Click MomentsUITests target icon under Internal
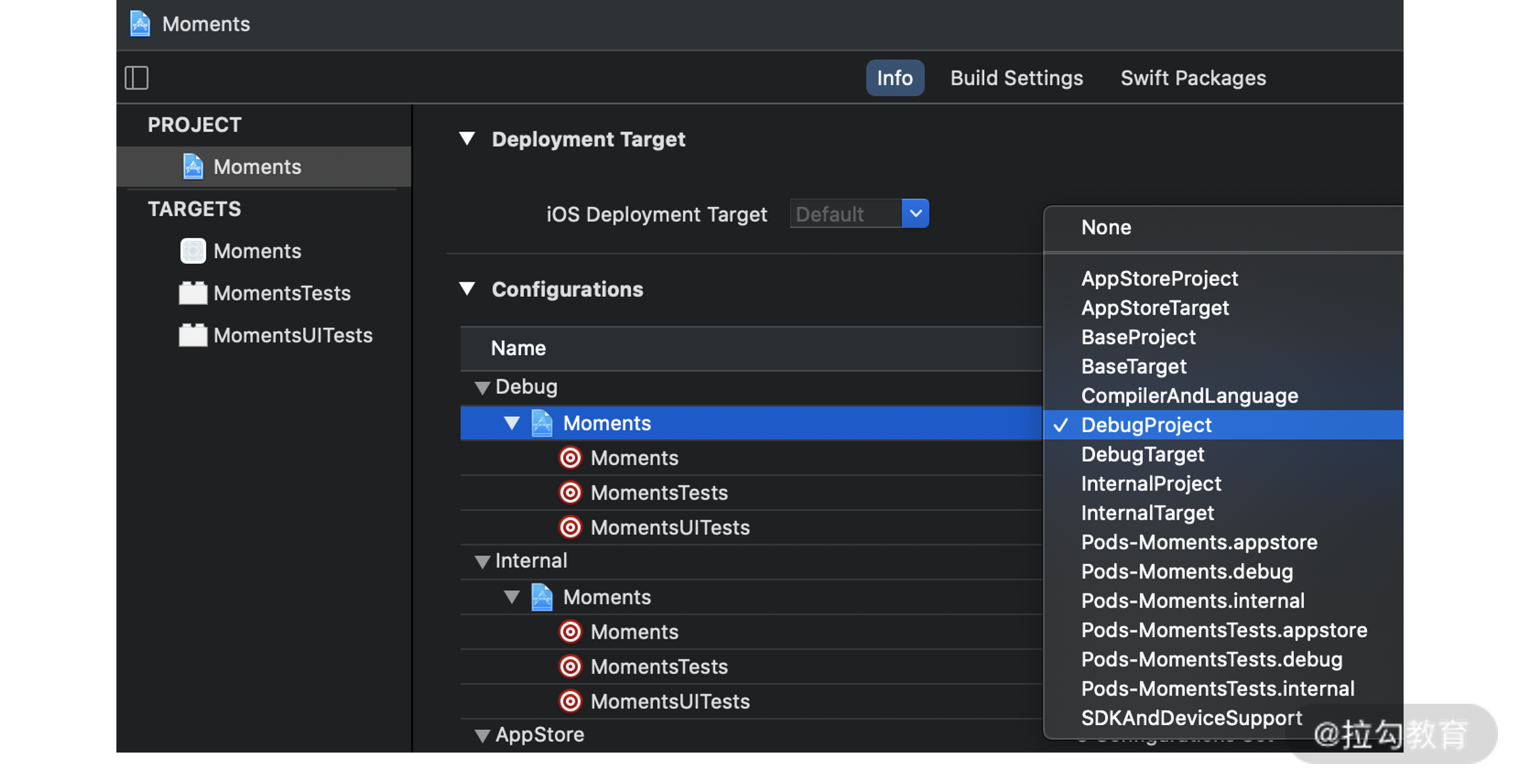1520x784 pixels. coord(570,701)
